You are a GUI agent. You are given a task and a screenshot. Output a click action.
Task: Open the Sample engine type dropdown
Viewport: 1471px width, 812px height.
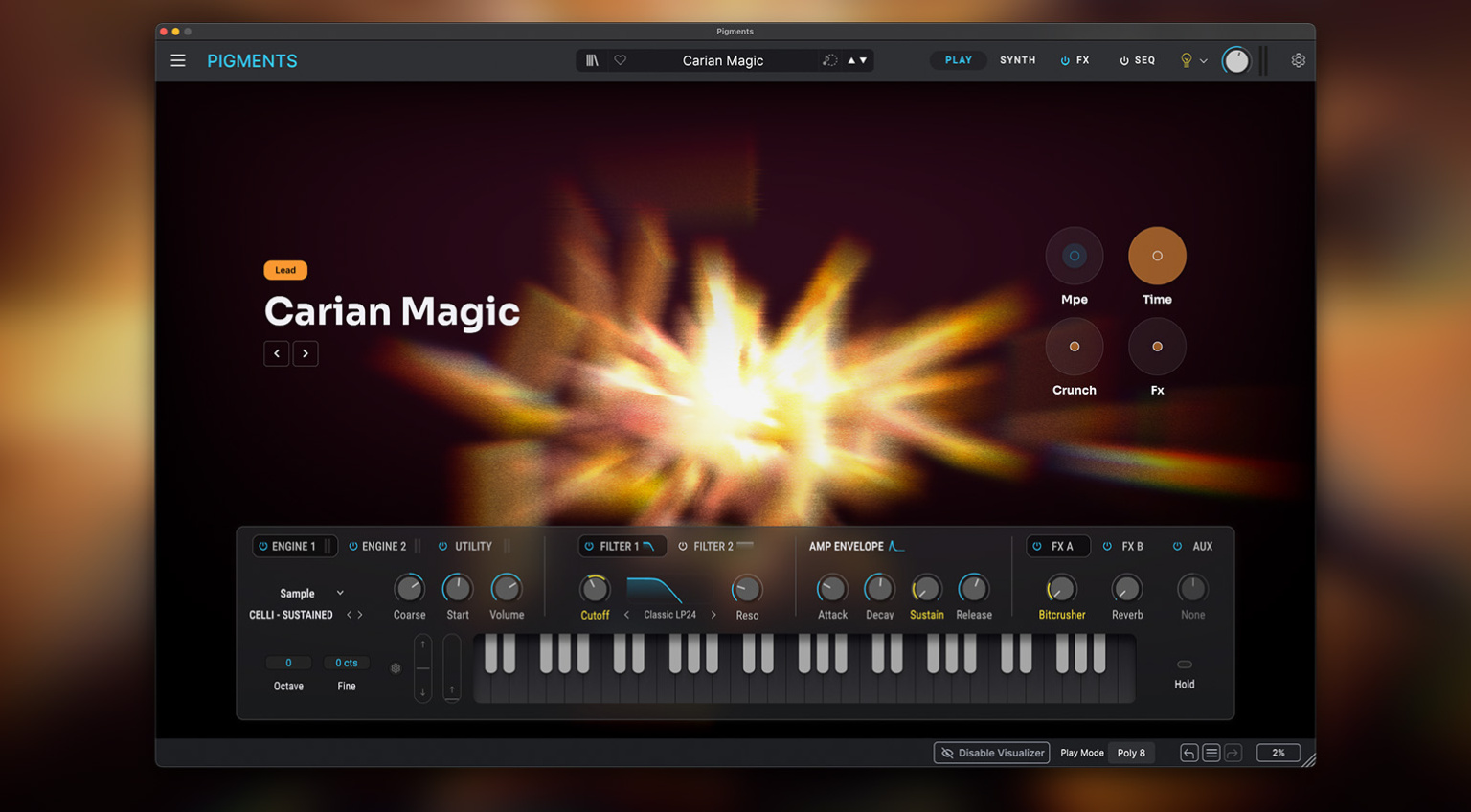(308, 593)
